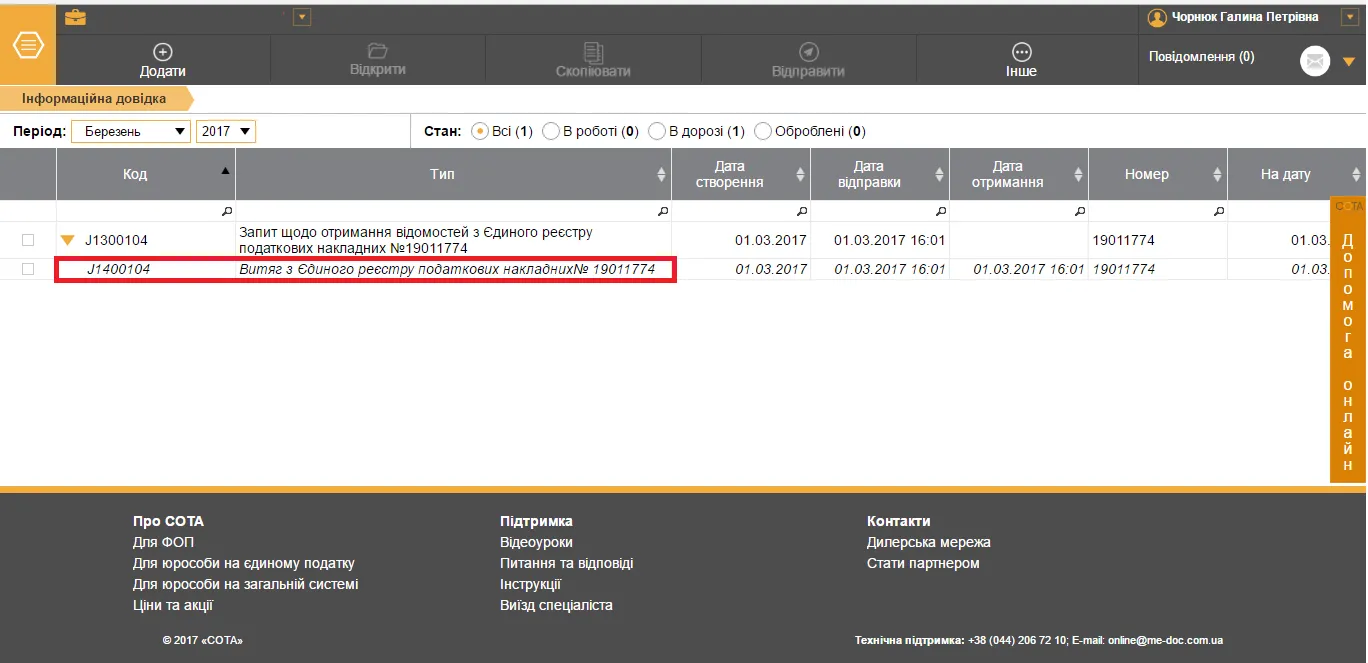The height and width of the screenshot is (663, 1368).
Task: Open the Дилерська мережа link
Action: pos(929,542)
